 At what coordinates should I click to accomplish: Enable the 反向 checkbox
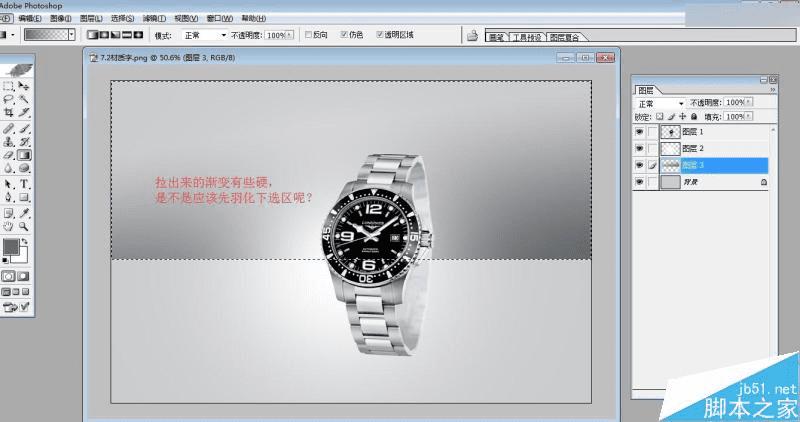pos(308,35)
